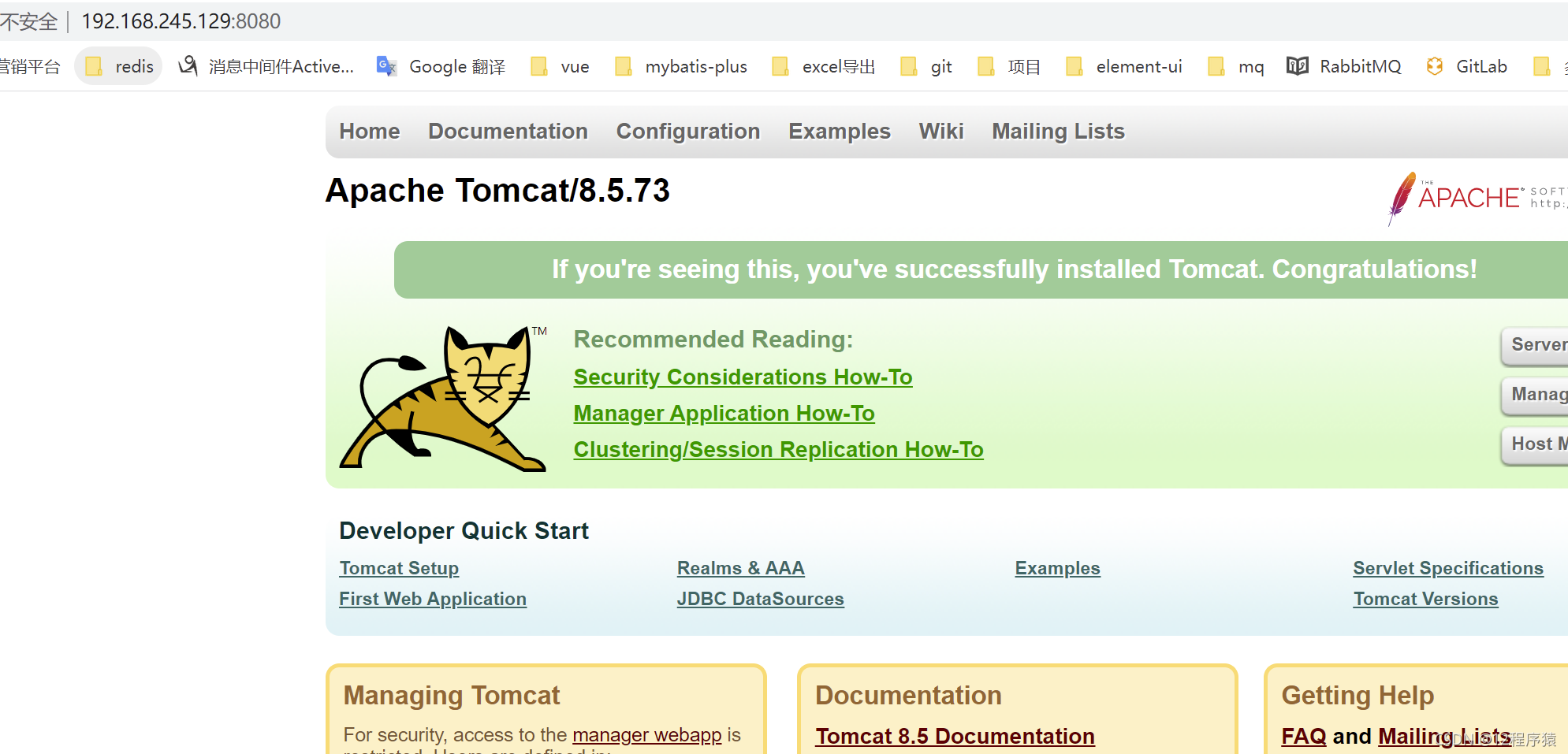Open Manager Application How-To link
This screenshot has height=754, width=1568.
click(724, 414)
